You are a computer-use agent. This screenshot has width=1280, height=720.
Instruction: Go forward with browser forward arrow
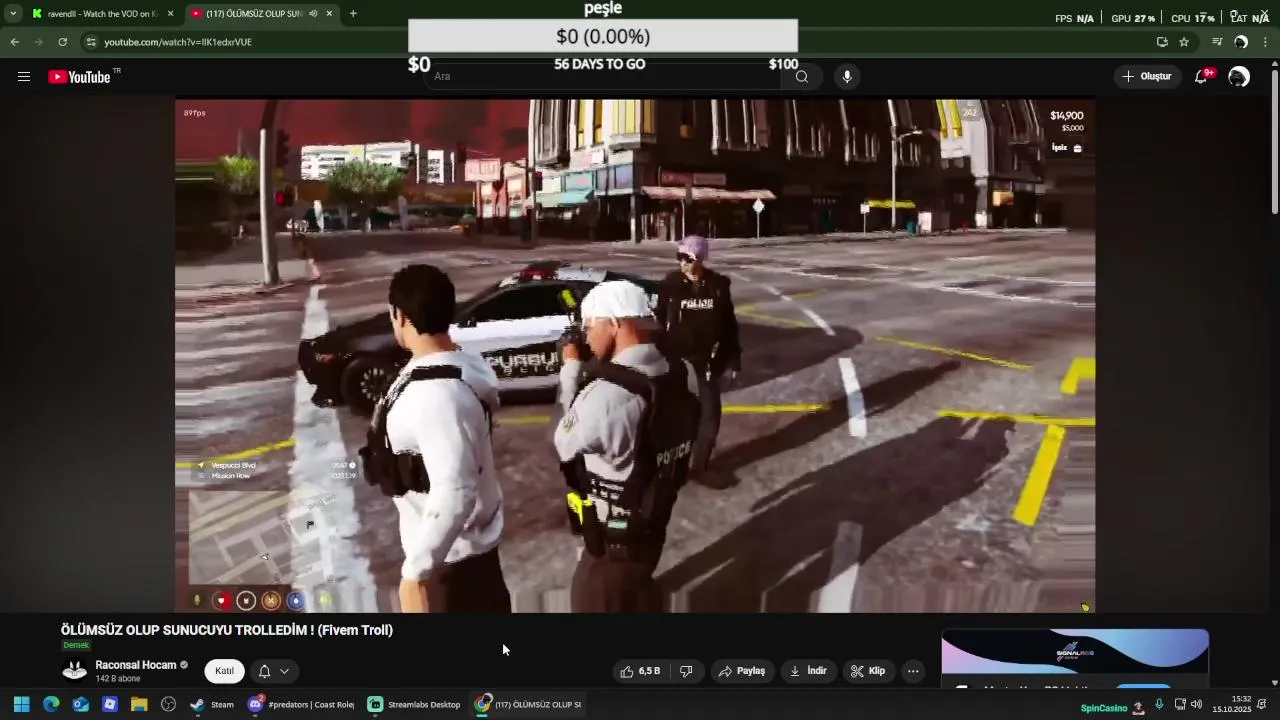click(38, 42)
